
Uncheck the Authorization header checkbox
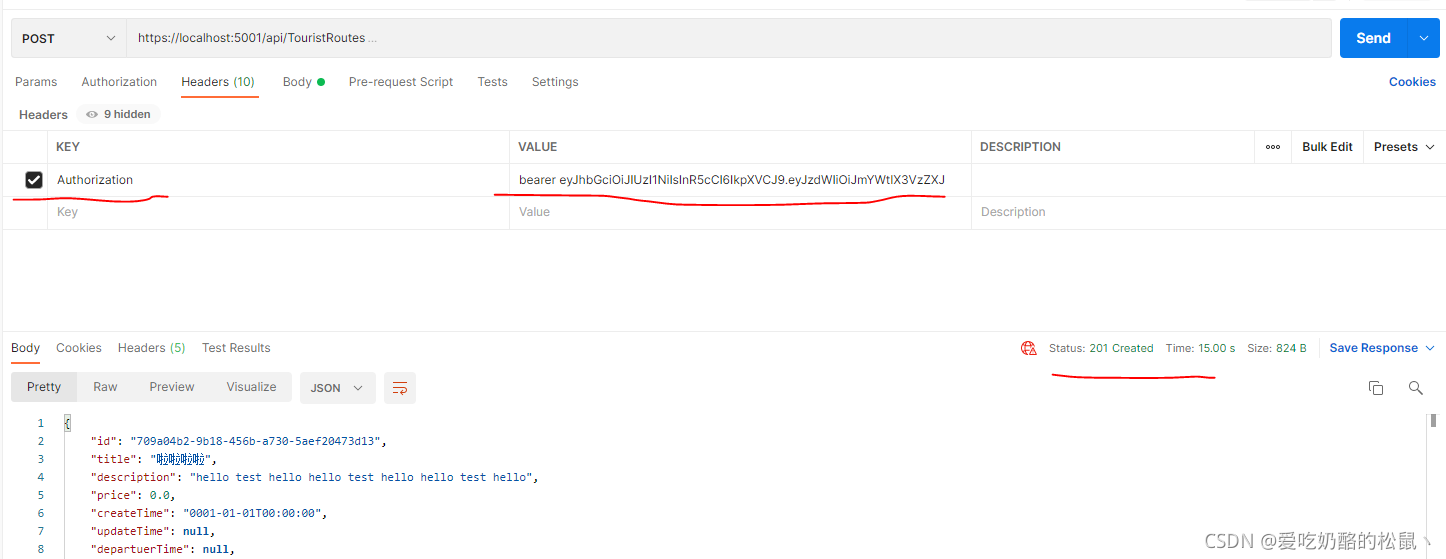pyautogui.click(x=34, y=180)
